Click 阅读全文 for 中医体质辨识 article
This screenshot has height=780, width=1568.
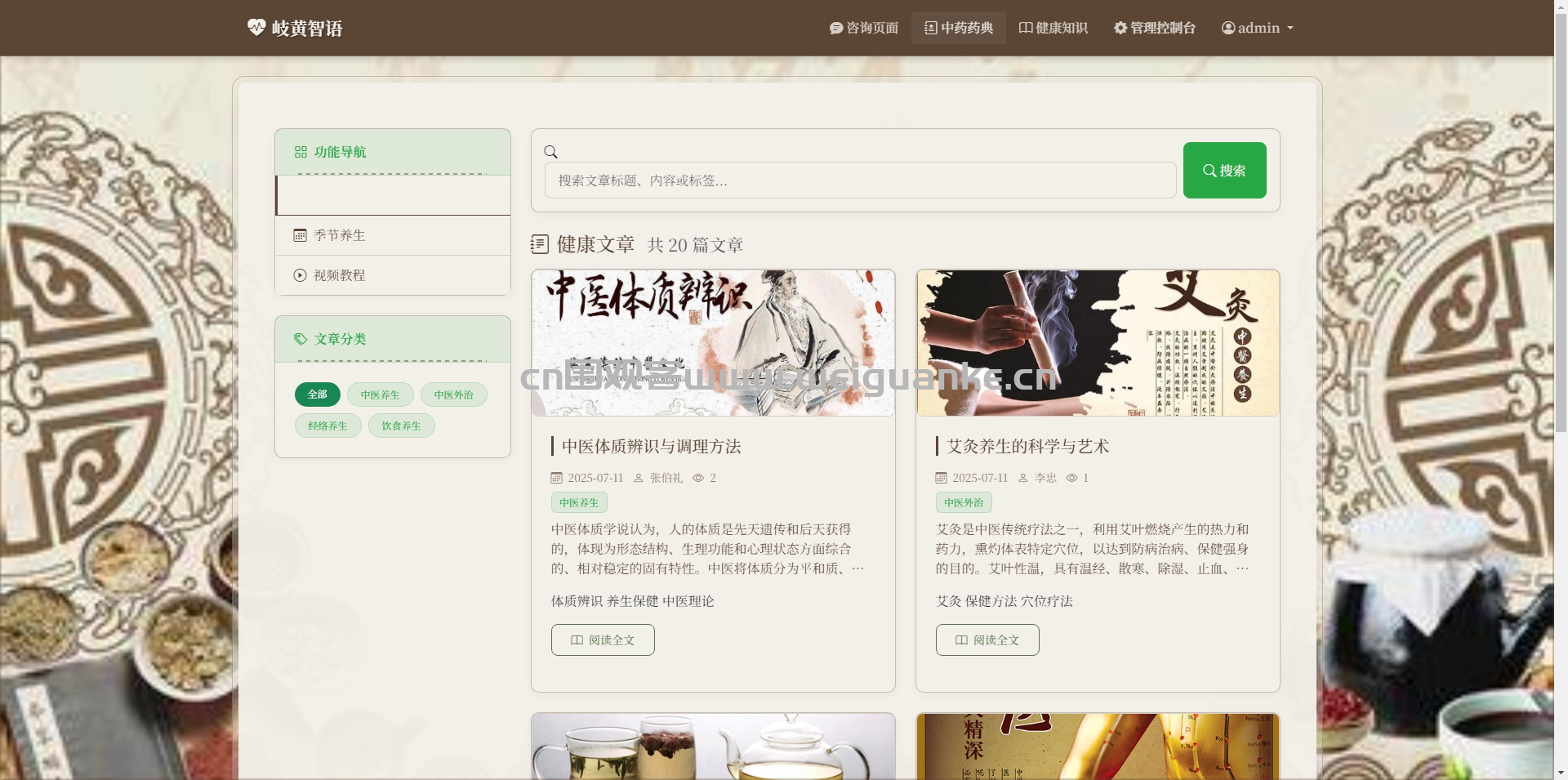pos(603,640)
